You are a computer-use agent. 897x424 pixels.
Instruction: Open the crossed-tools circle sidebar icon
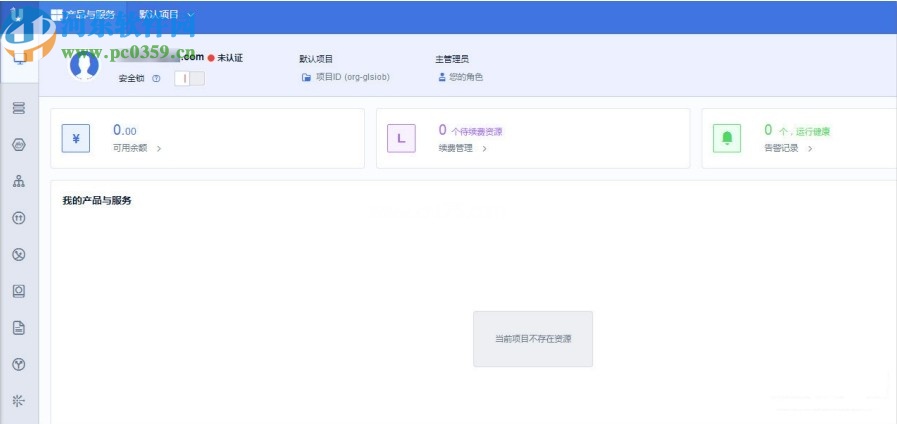click(x=19, y=255)
